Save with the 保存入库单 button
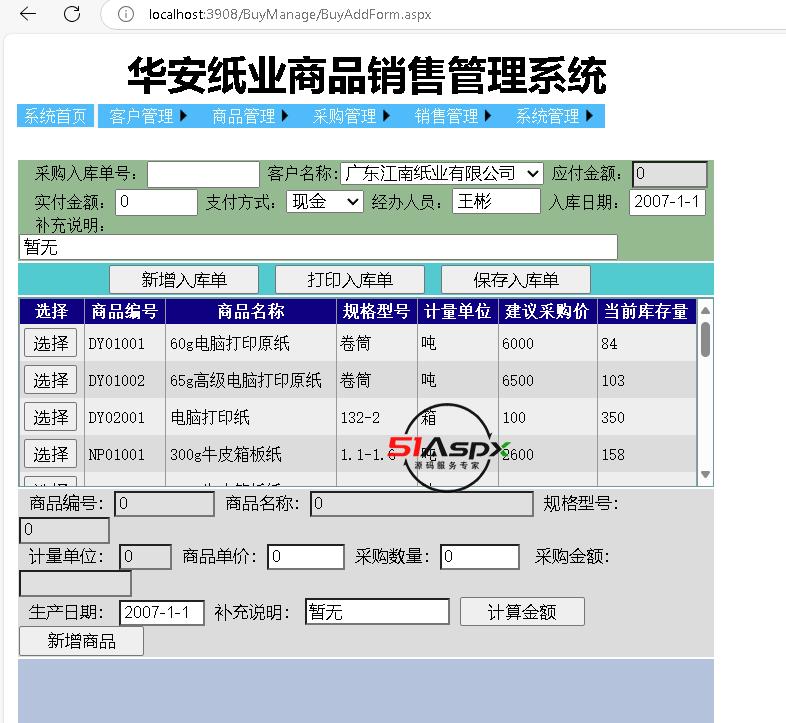 click(515, 280)
